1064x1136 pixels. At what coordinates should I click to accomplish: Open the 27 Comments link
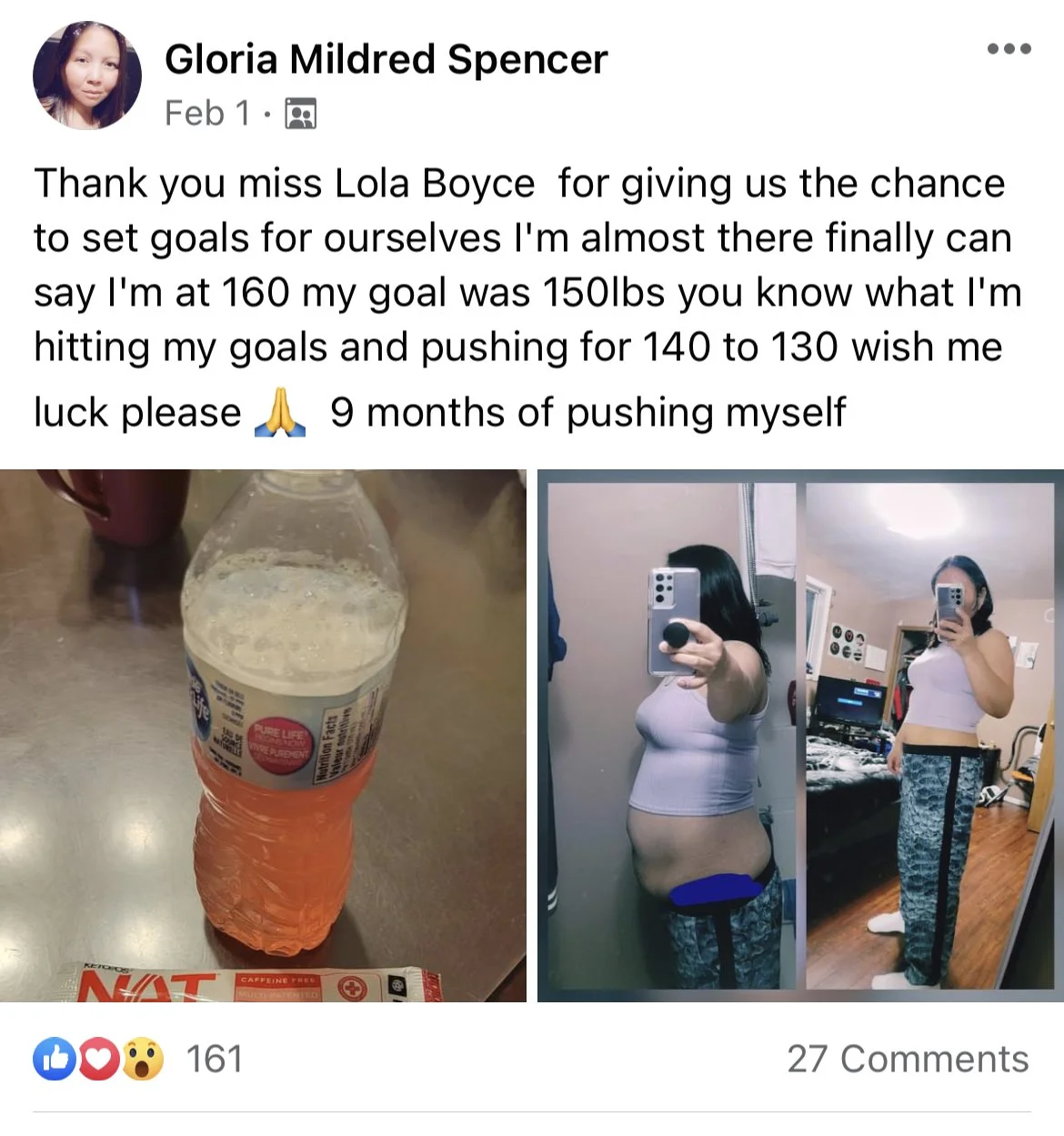tap(908, 1059)
